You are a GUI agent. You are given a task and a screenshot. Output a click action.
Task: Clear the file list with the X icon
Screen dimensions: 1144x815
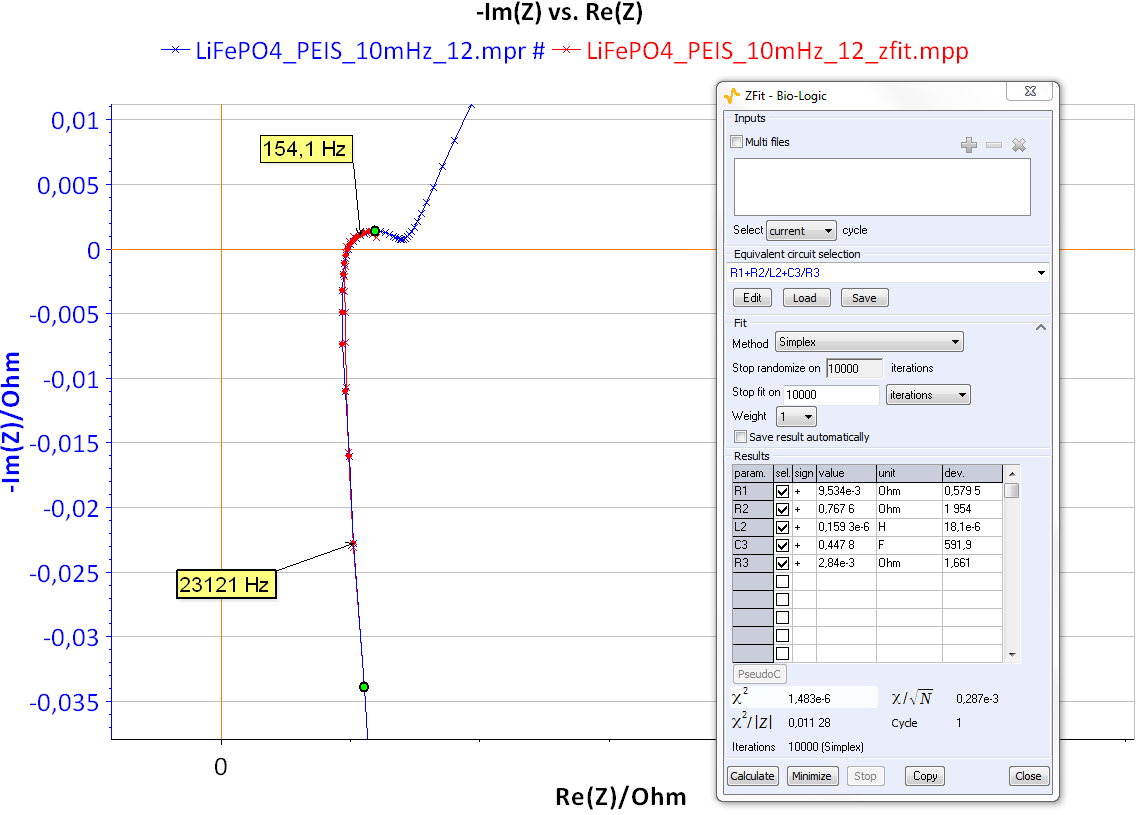click(x=1018, y=145)
